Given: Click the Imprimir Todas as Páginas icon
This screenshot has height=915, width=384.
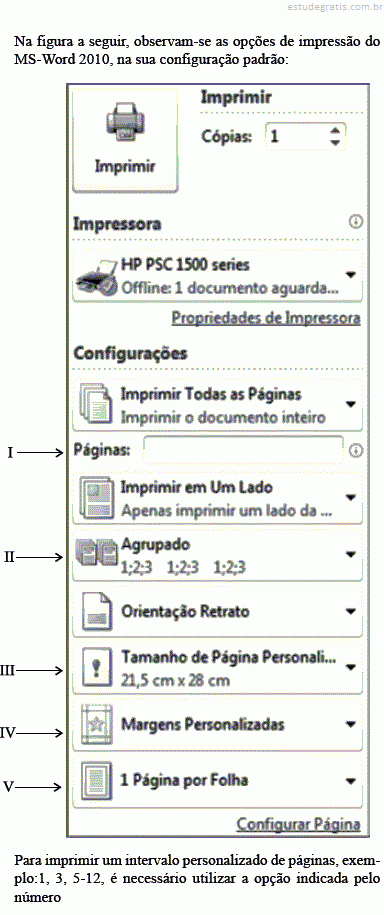Looking at the screenshot, I should coord(94,404).
